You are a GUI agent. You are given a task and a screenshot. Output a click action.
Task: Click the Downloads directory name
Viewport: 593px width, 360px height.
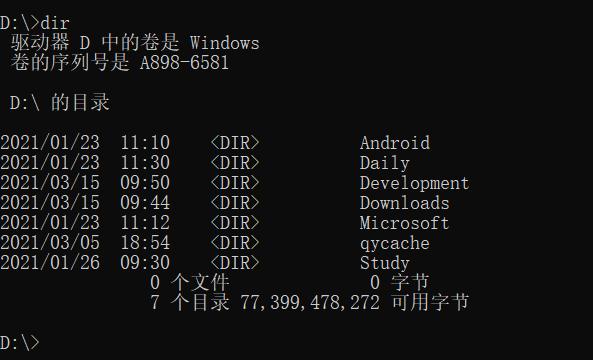coord(405,203)
